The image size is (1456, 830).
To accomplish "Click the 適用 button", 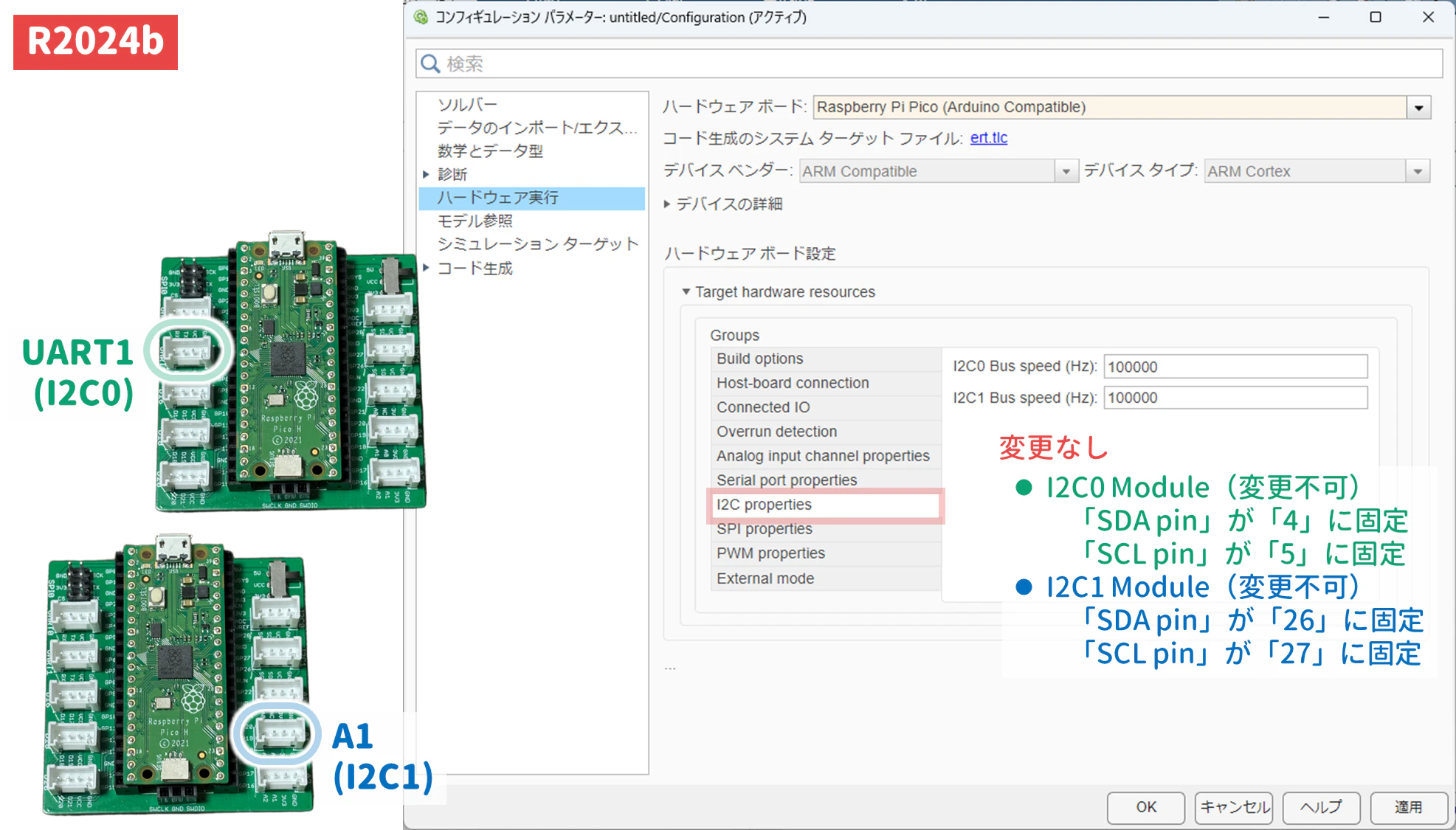I will click(x=1409, y=807).
